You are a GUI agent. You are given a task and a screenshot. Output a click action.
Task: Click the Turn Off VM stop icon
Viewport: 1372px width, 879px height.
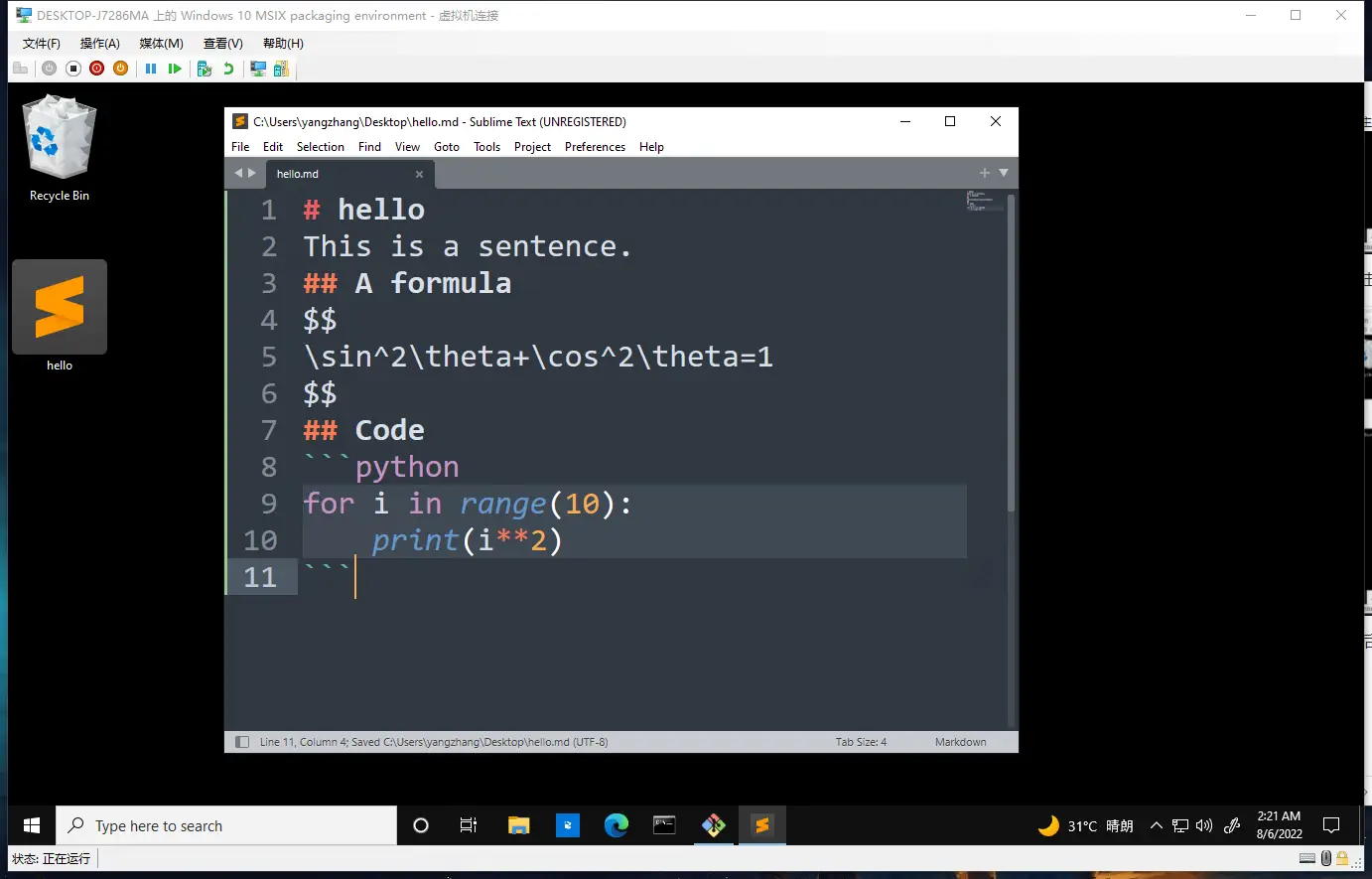click(x=72, y=69)
